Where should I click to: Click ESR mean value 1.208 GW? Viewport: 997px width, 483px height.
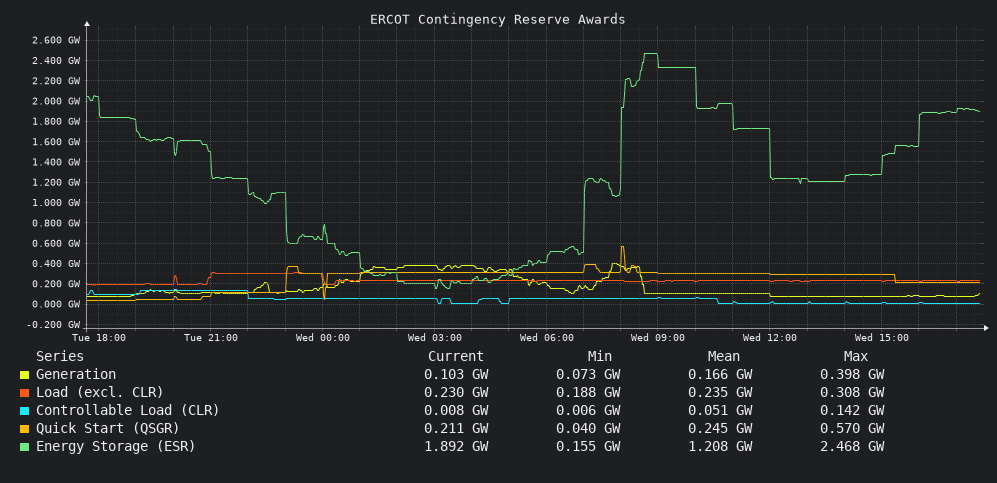click(x=720, y=446)
